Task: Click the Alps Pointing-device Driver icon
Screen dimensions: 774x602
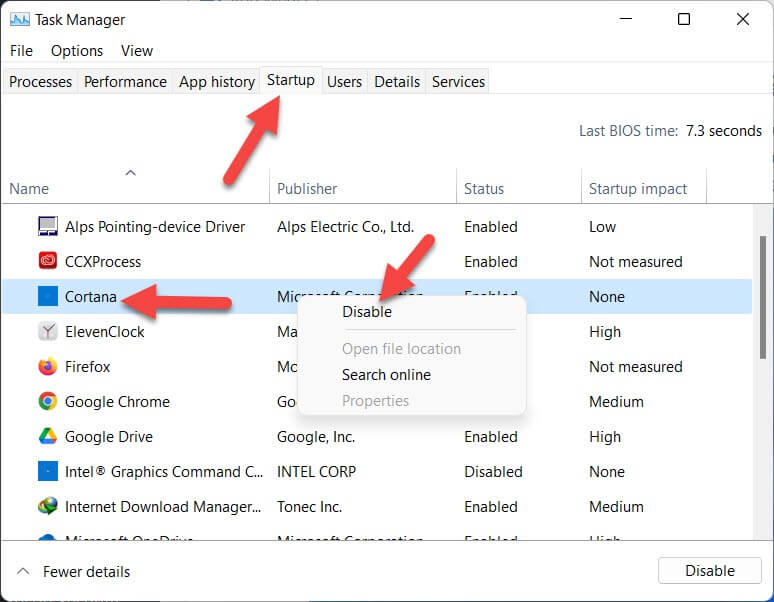Action: pos(47,227)
